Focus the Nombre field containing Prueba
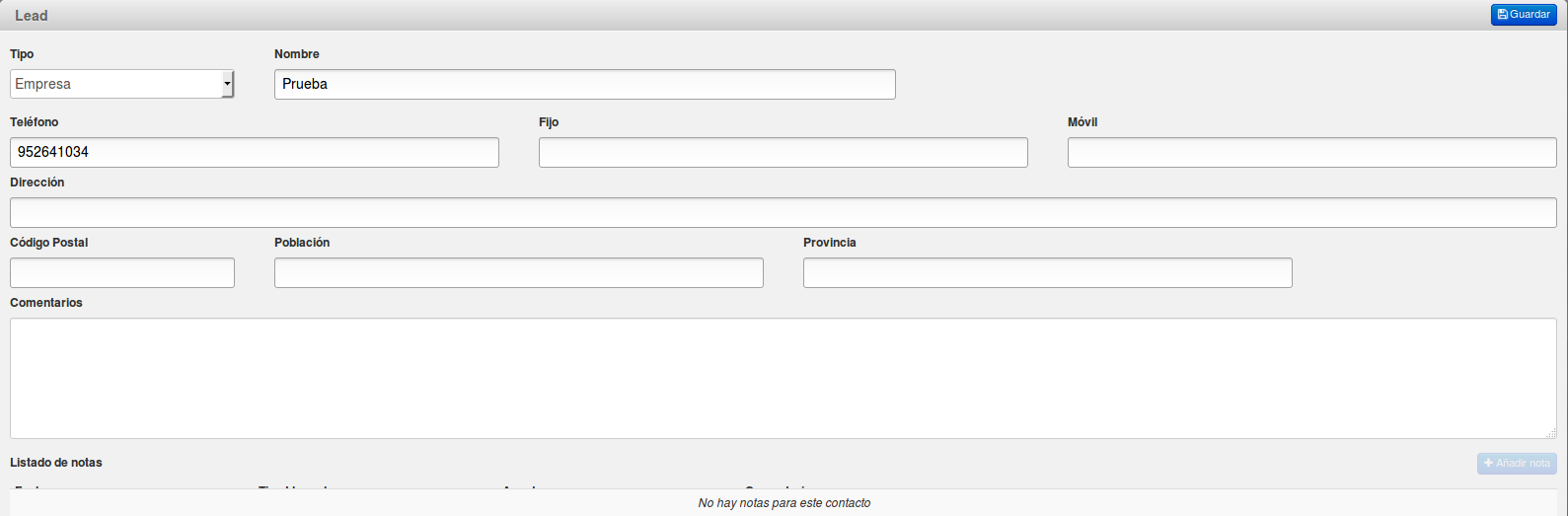This screenshot has height=516, width=1568. point(584,84)
